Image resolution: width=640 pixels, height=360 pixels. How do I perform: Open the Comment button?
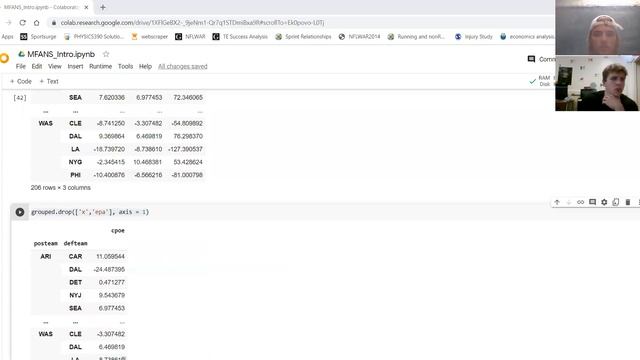[x=542, y=59]
